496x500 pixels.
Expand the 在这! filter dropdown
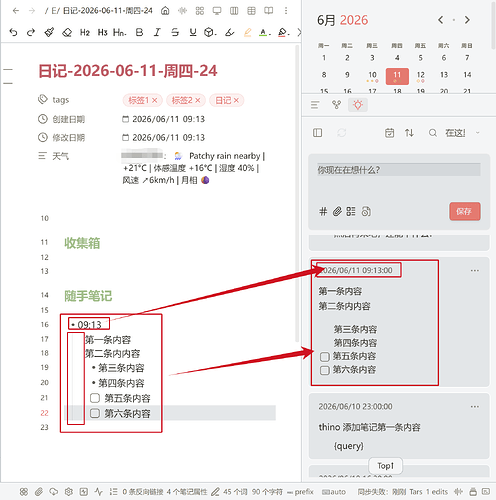coord(478,133)
